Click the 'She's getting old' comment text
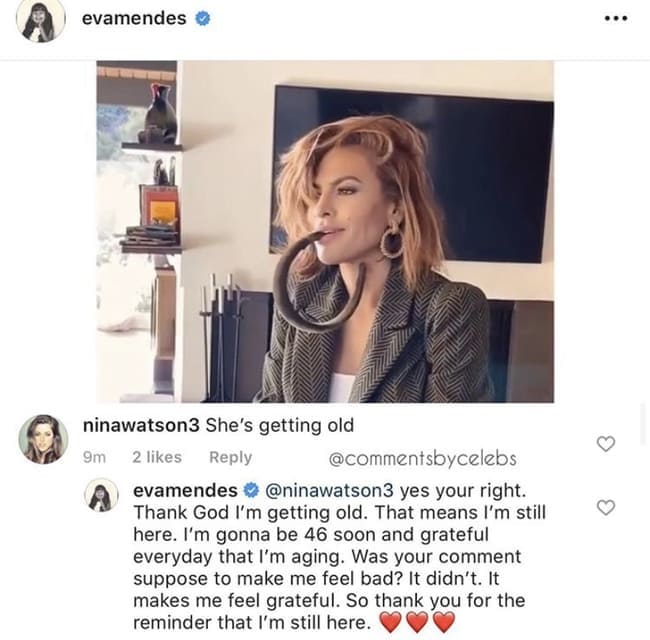 (x=280, y=425)
